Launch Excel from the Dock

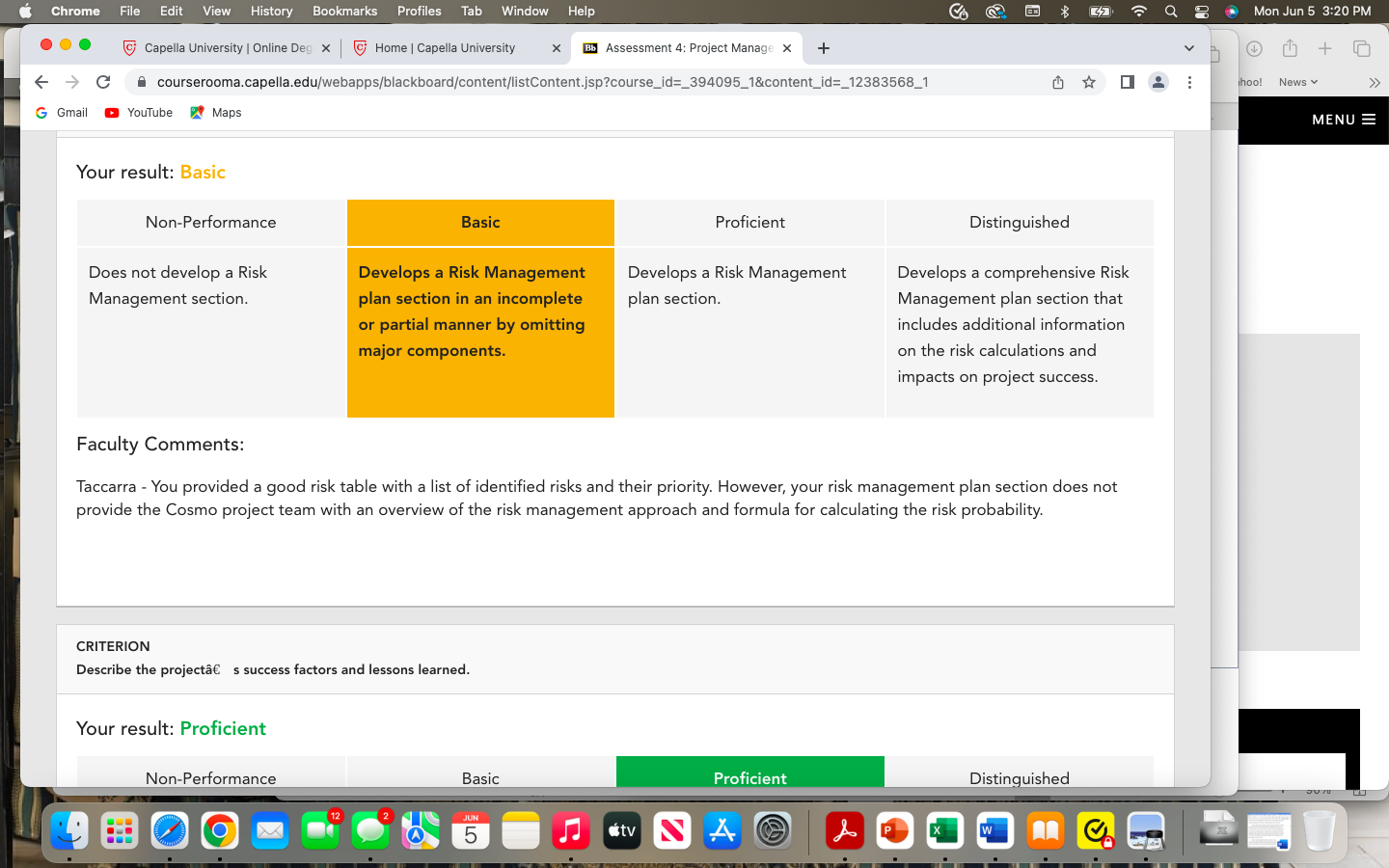pos(945,830)
